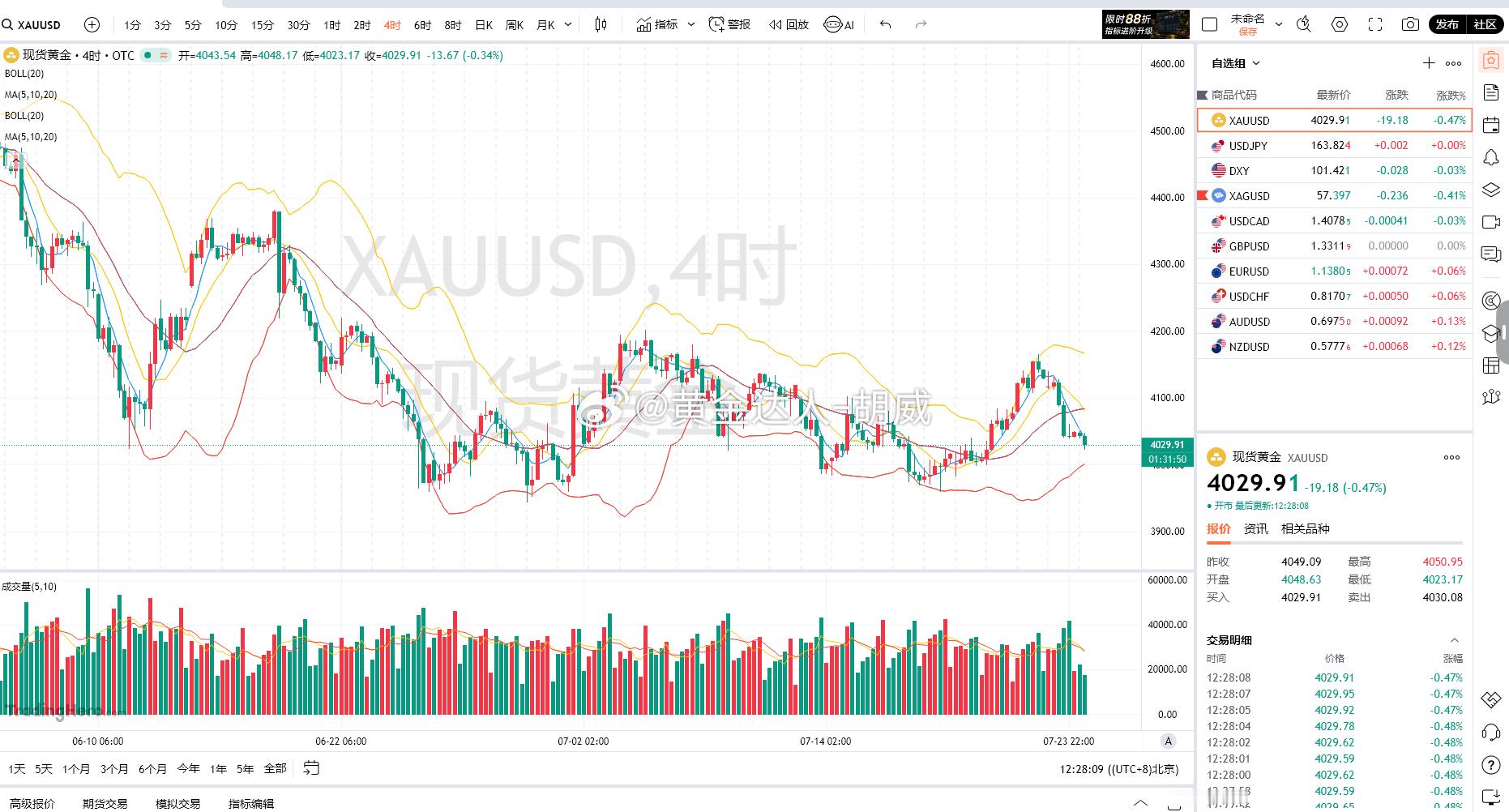The height and width of the screenshot is (812, 1509).
Task: Switch to the 日K timeframe
Action: pyautogui.click(x=484, y=25)
